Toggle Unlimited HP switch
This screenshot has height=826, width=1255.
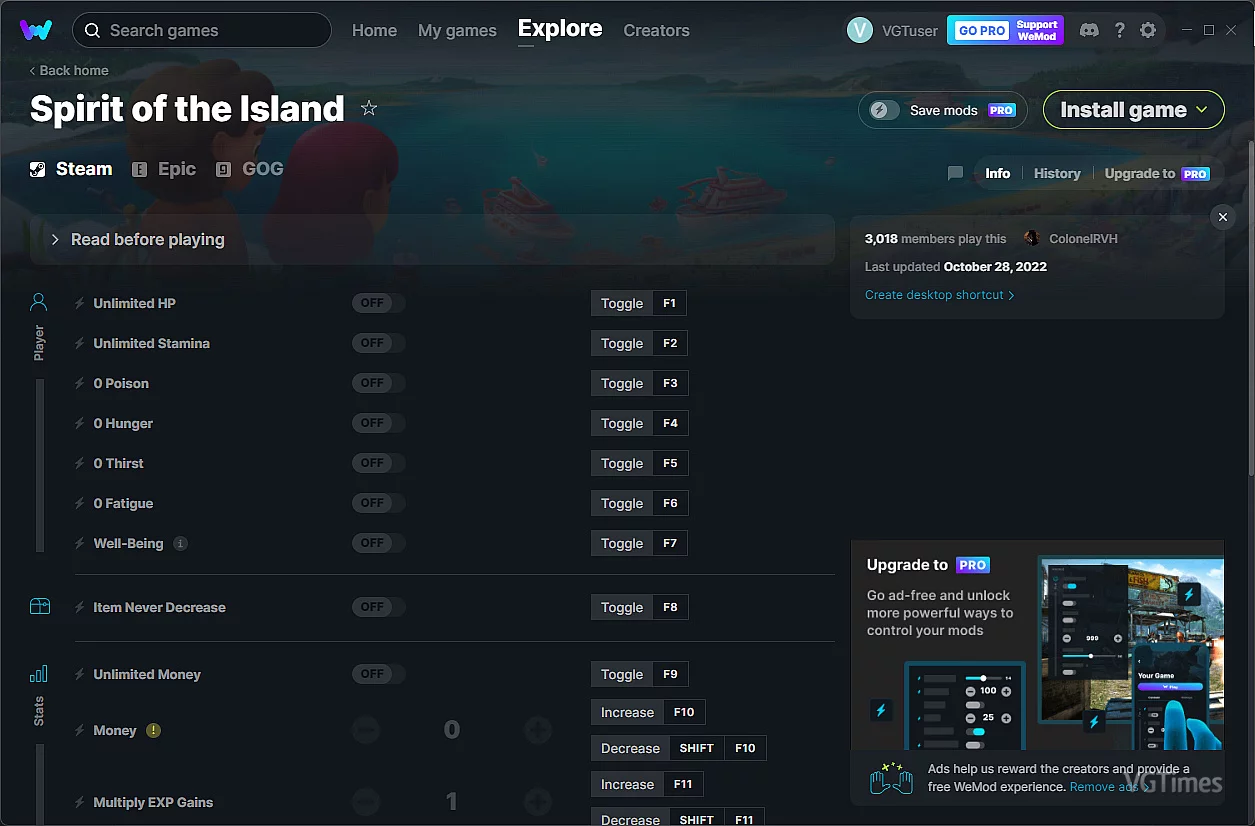point(378,303)
